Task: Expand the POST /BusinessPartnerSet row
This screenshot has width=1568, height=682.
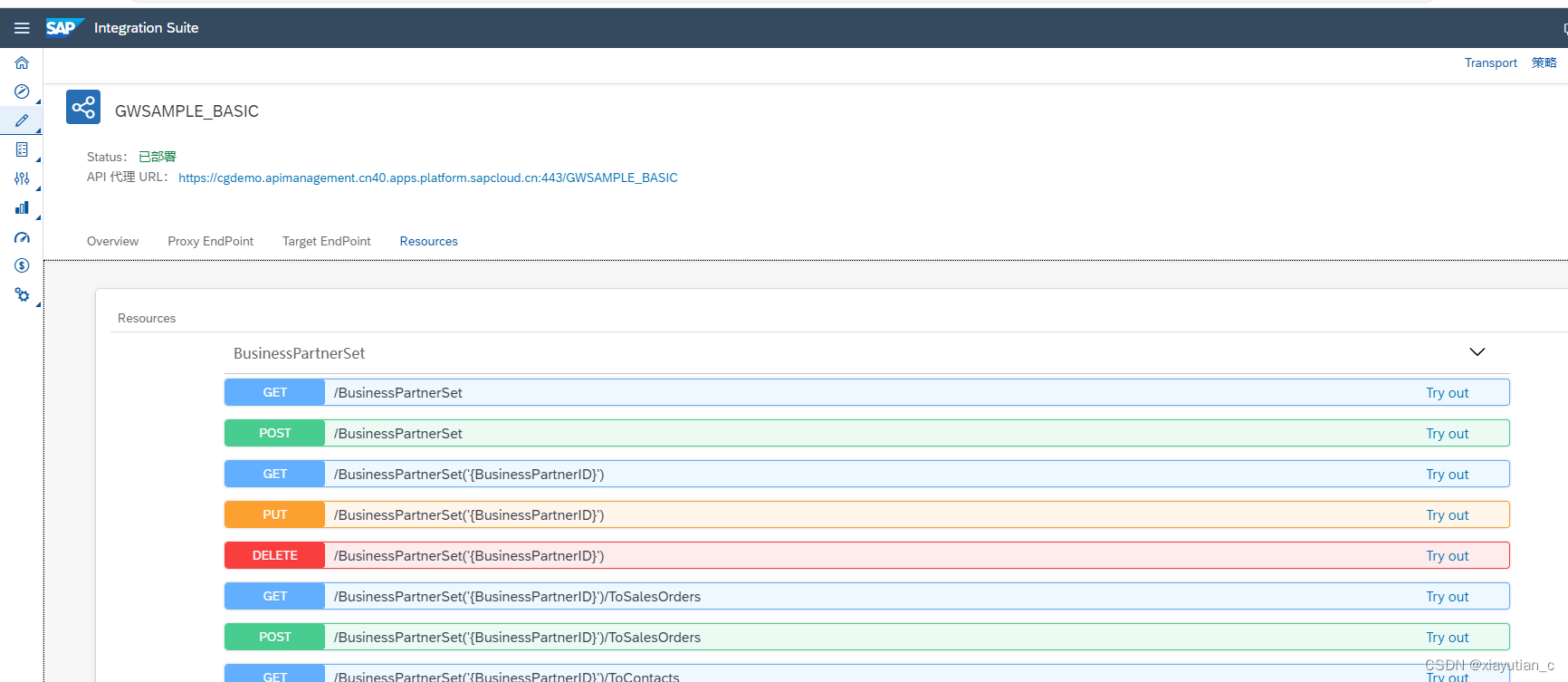Action: pyautogui.click(x=867, y=433)
